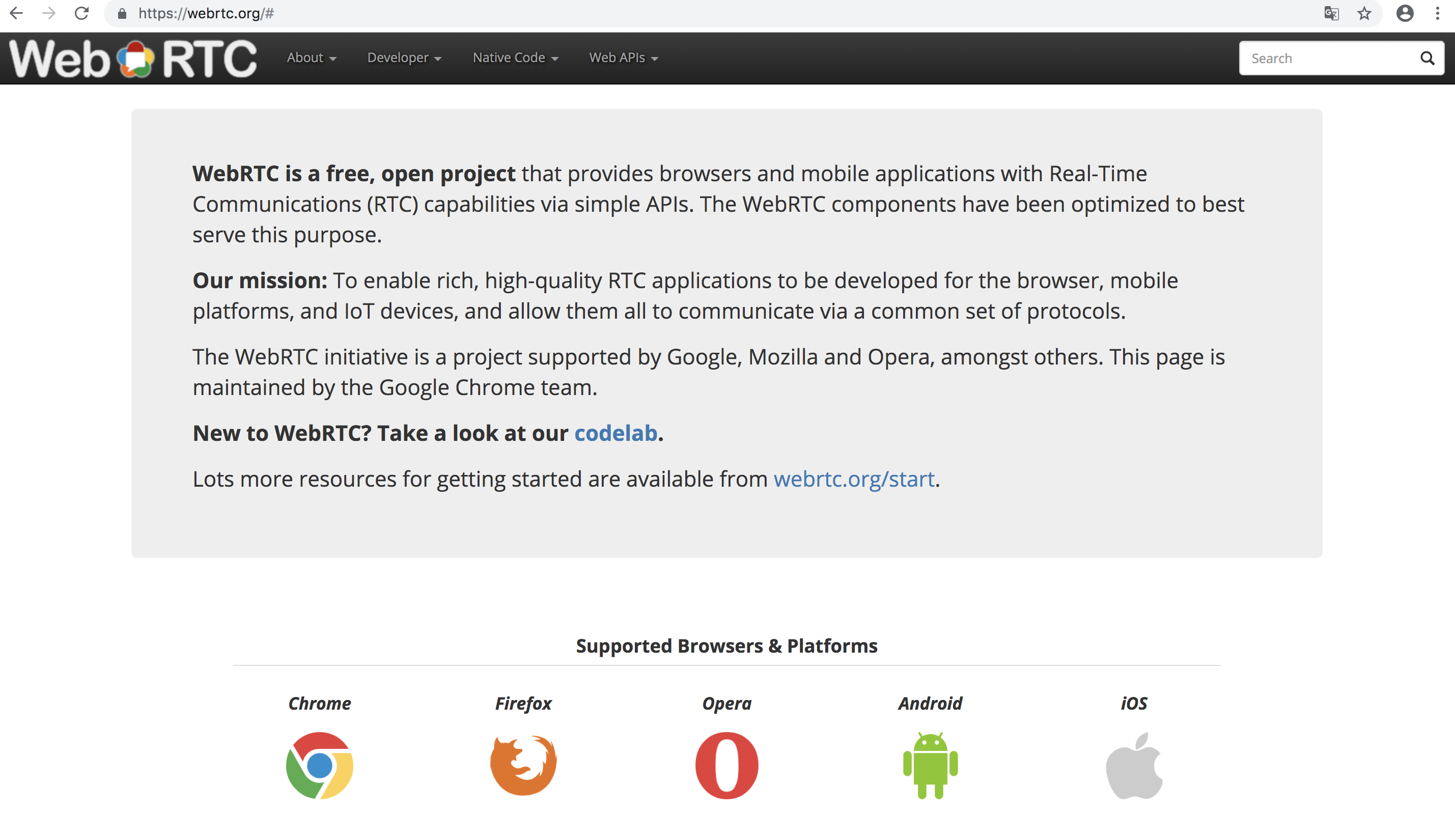Go back using browser back arrow

pos(16,13)
